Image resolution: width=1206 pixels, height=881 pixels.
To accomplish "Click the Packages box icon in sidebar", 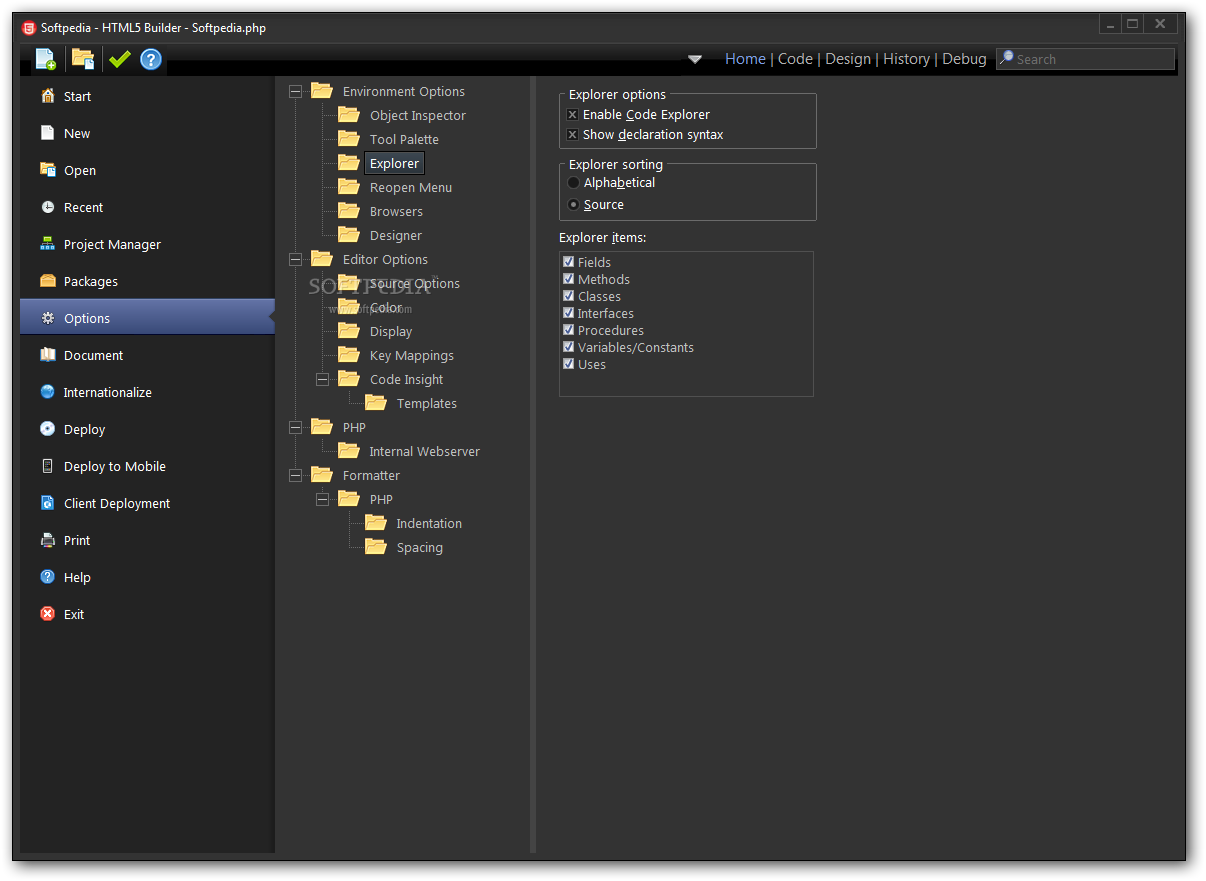I will click(x=47, y=281).
